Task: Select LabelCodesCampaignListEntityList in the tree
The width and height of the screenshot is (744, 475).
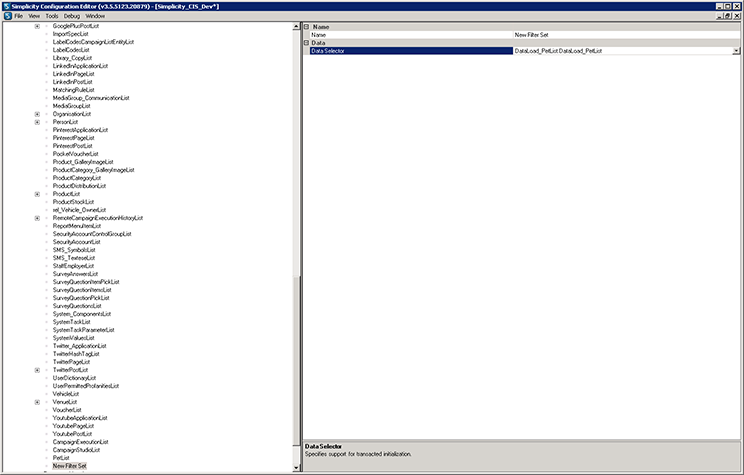Action: [93, 42]
